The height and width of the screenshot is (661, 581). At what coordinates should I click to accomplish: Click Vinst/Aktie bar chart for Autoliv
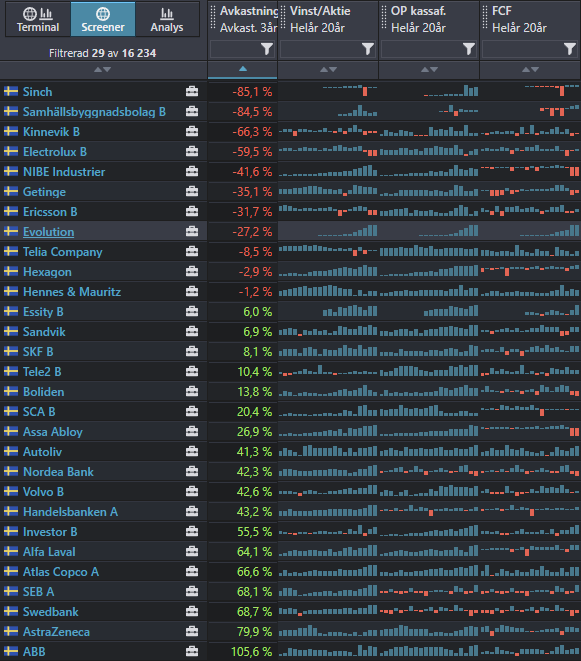[328, 451]
